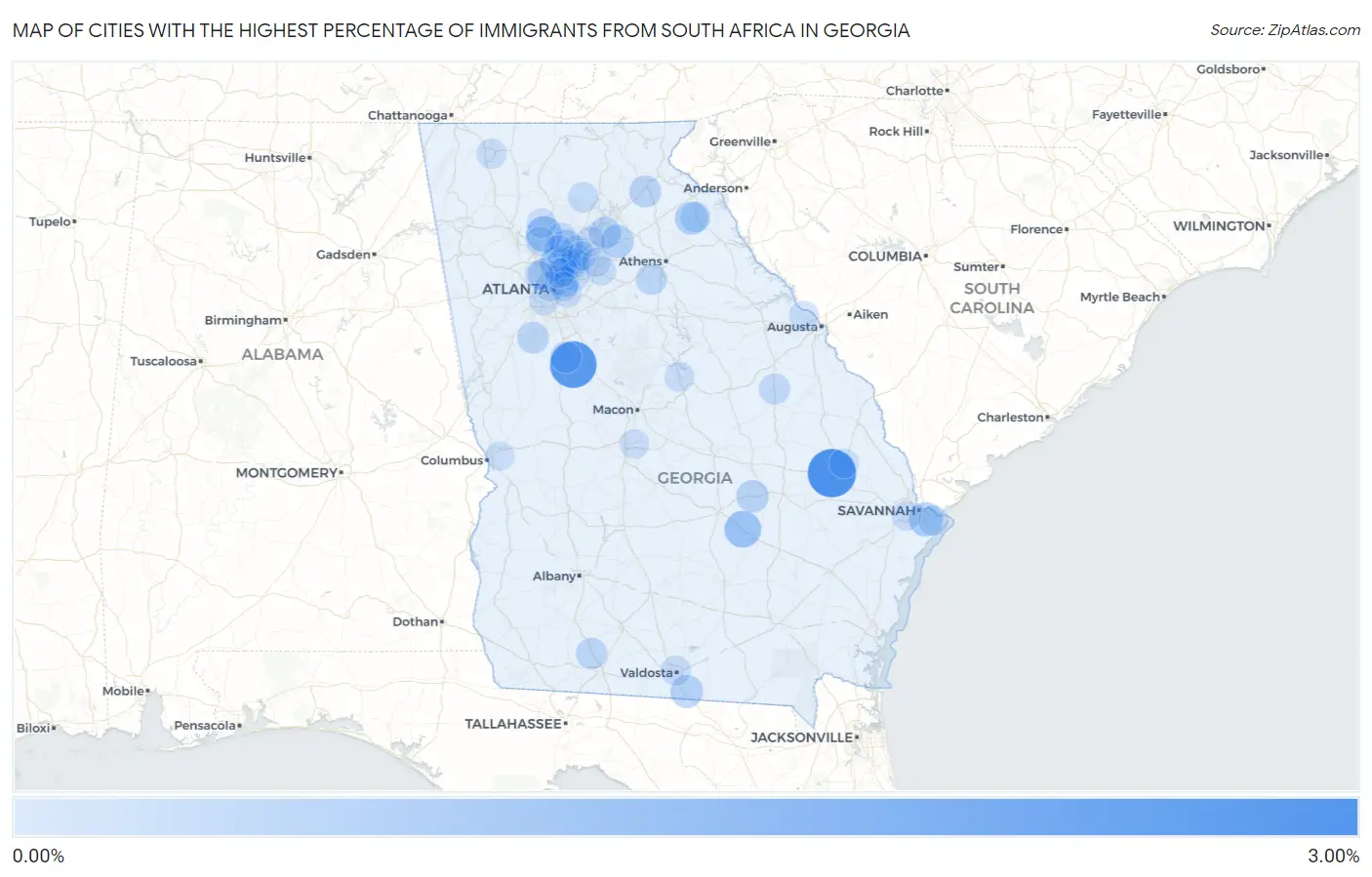This screenshot has width=1372, height=877.
Task: Click the Charleston city label
Action: pyautogui.click(x=1011, y=418)
